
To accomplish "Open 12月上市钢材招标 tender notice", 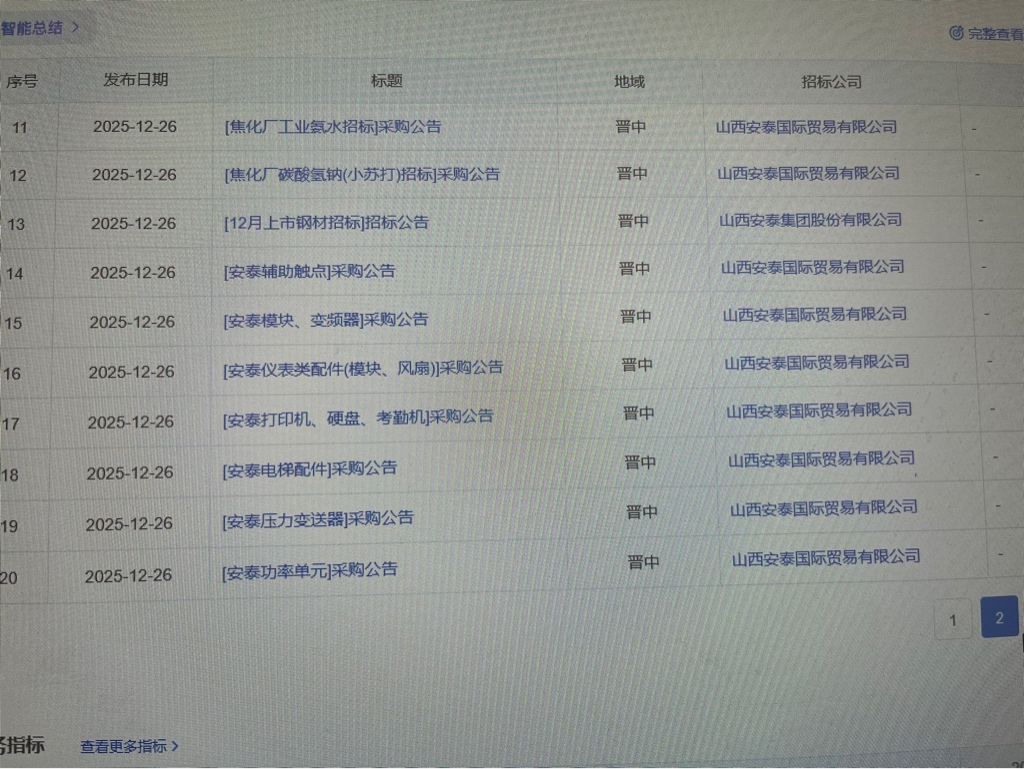I will (x=326, y=223).
